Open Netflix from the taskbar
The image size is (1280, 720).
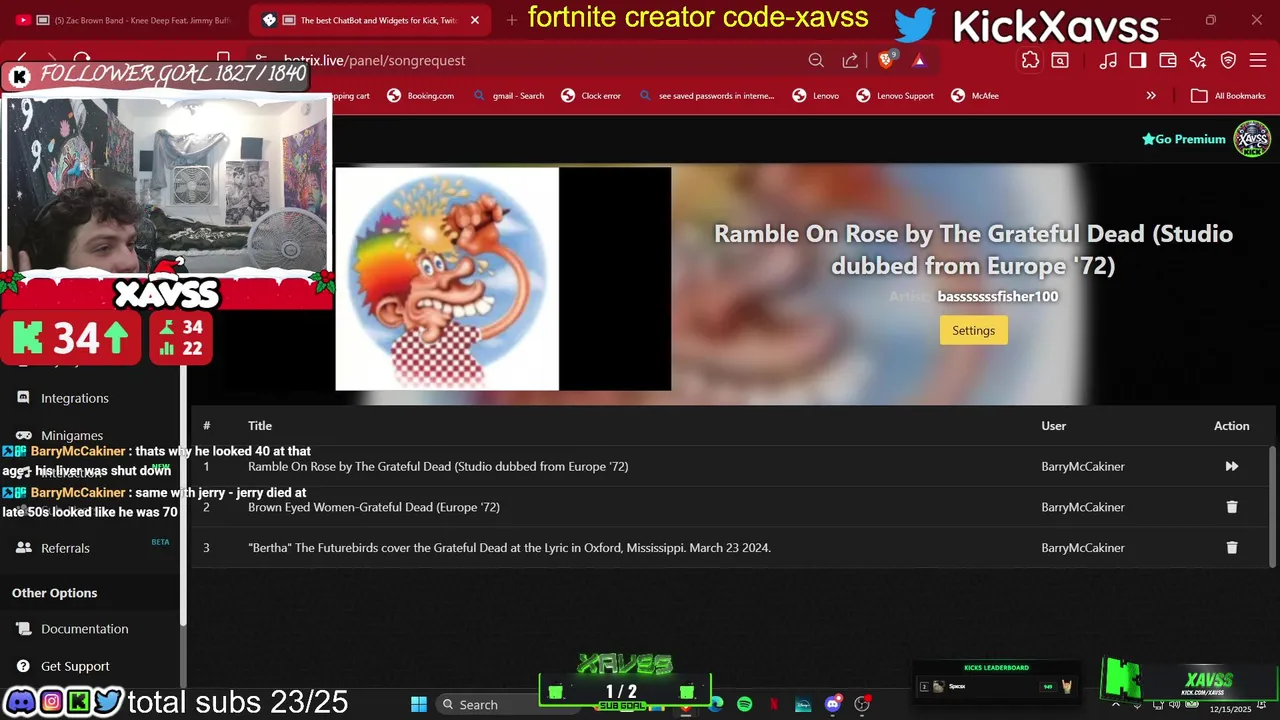774,704
